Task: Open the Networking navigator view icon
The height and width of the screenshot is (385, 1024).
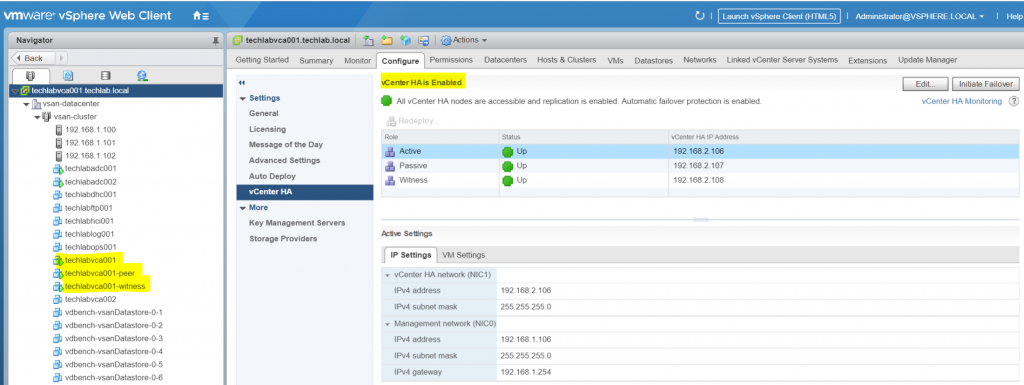Action: pyautogui.click(x=142, y=76)
